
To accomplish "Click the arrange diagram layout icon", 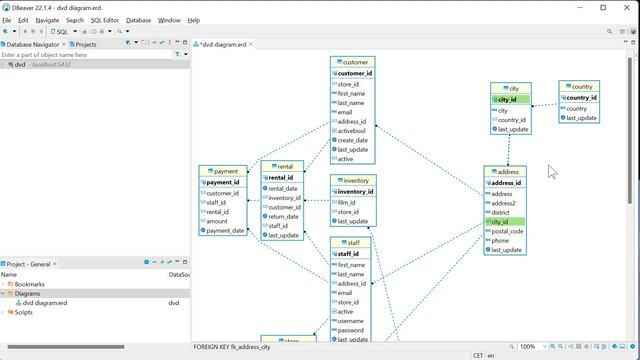I will pos(571,347).
